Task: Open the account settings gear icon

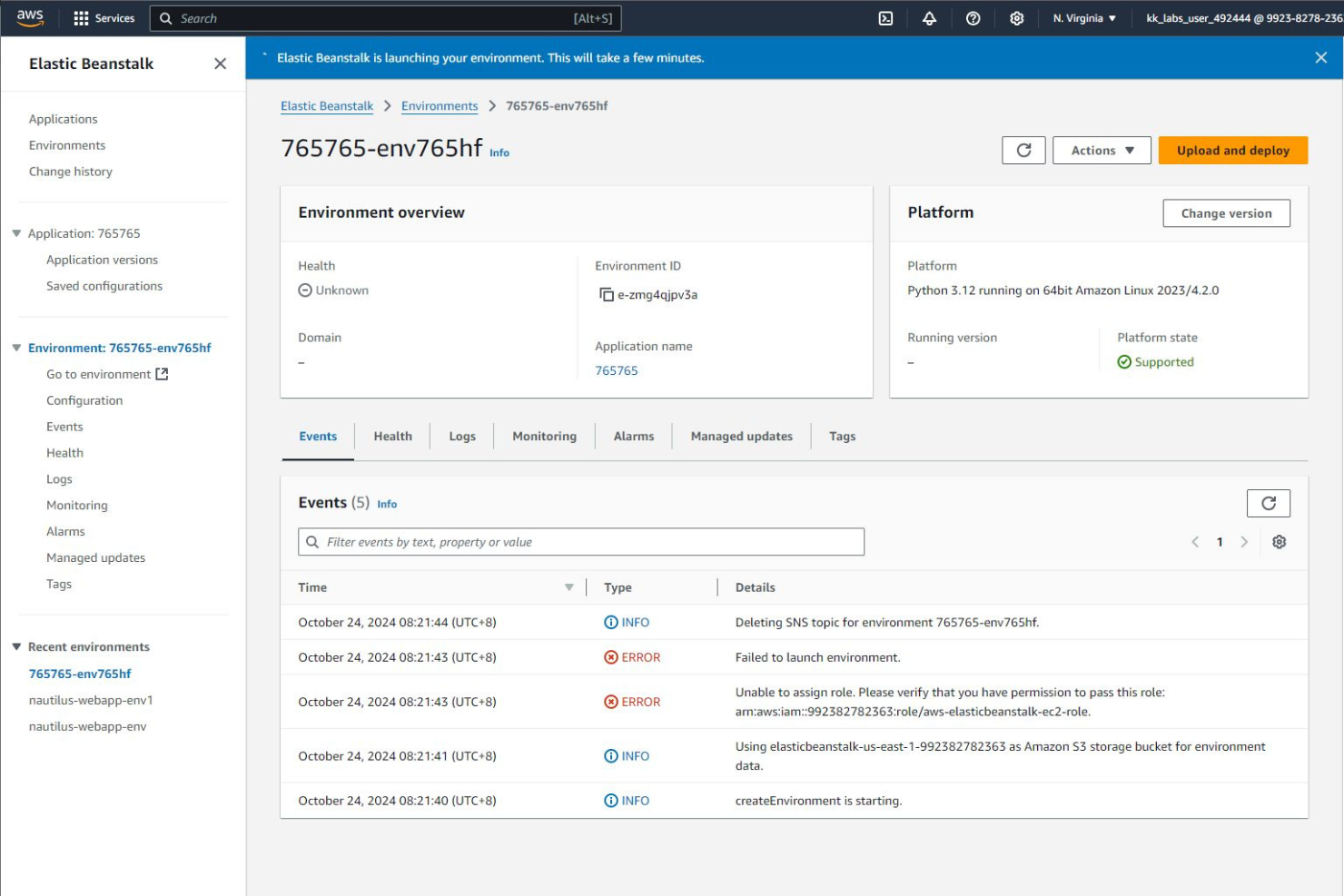Action: point(1017,17)
